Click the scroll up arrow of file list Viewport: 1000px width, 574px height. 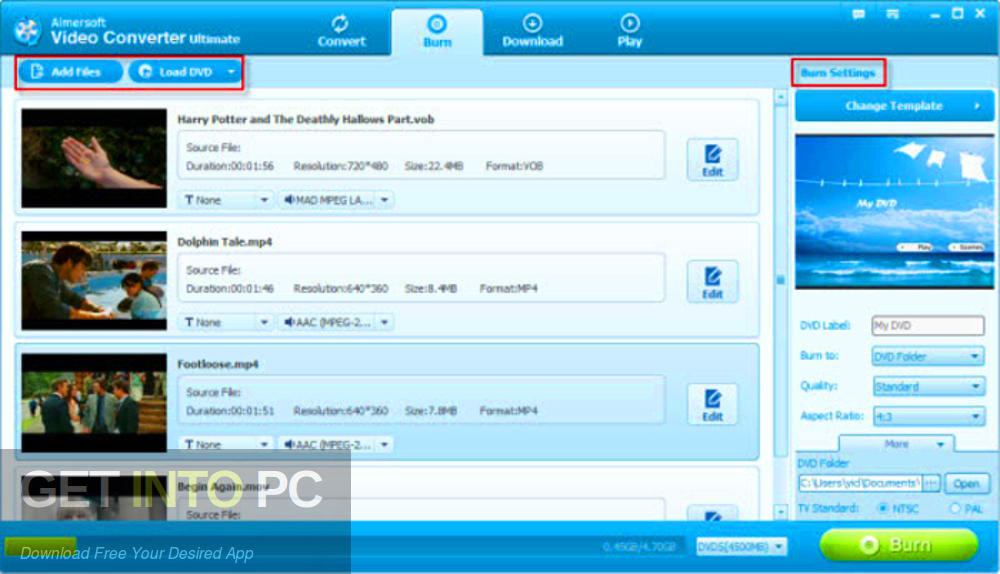(x=781, y=98)
